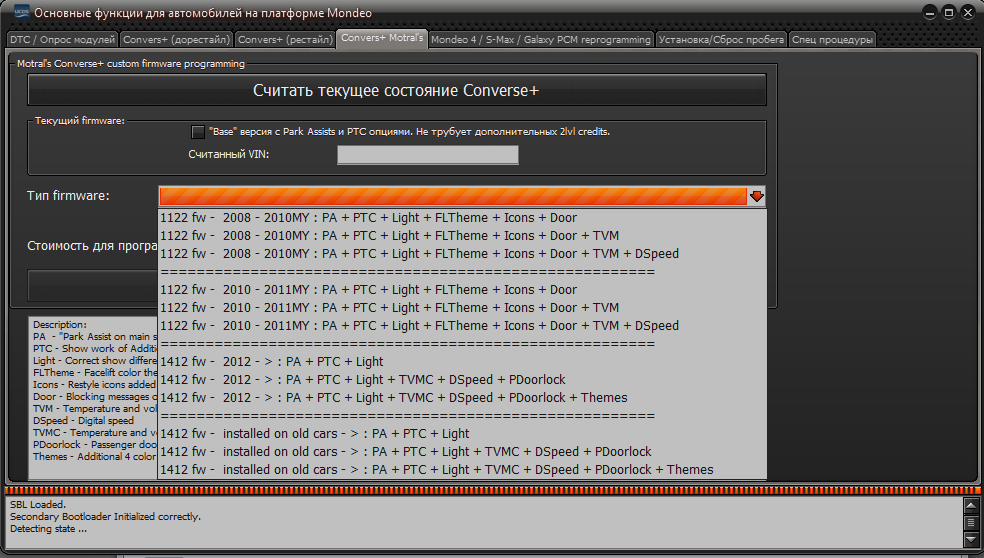
Task: Click the UCDS application icon in title bar
Action: pyautogui.click(x=21, y=13)
